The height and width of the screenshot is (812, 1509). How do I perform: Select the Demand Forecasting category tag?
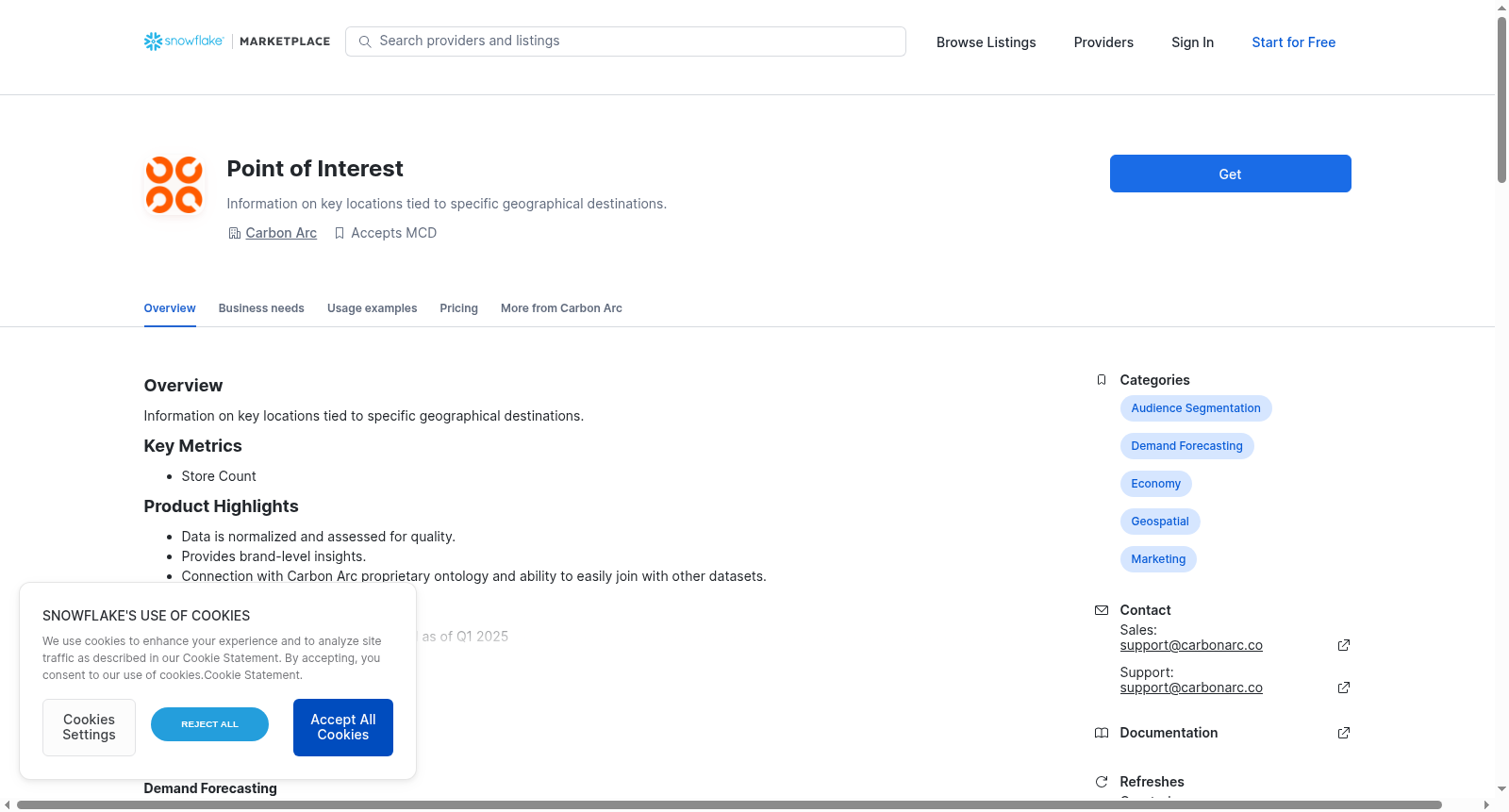coord(1186,446)
